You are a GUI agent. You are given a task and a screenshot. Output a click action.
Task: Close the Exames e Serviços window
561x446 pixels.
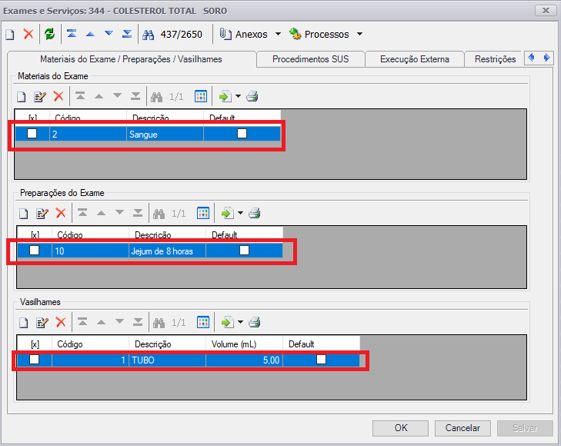click(x=546, y=10)
